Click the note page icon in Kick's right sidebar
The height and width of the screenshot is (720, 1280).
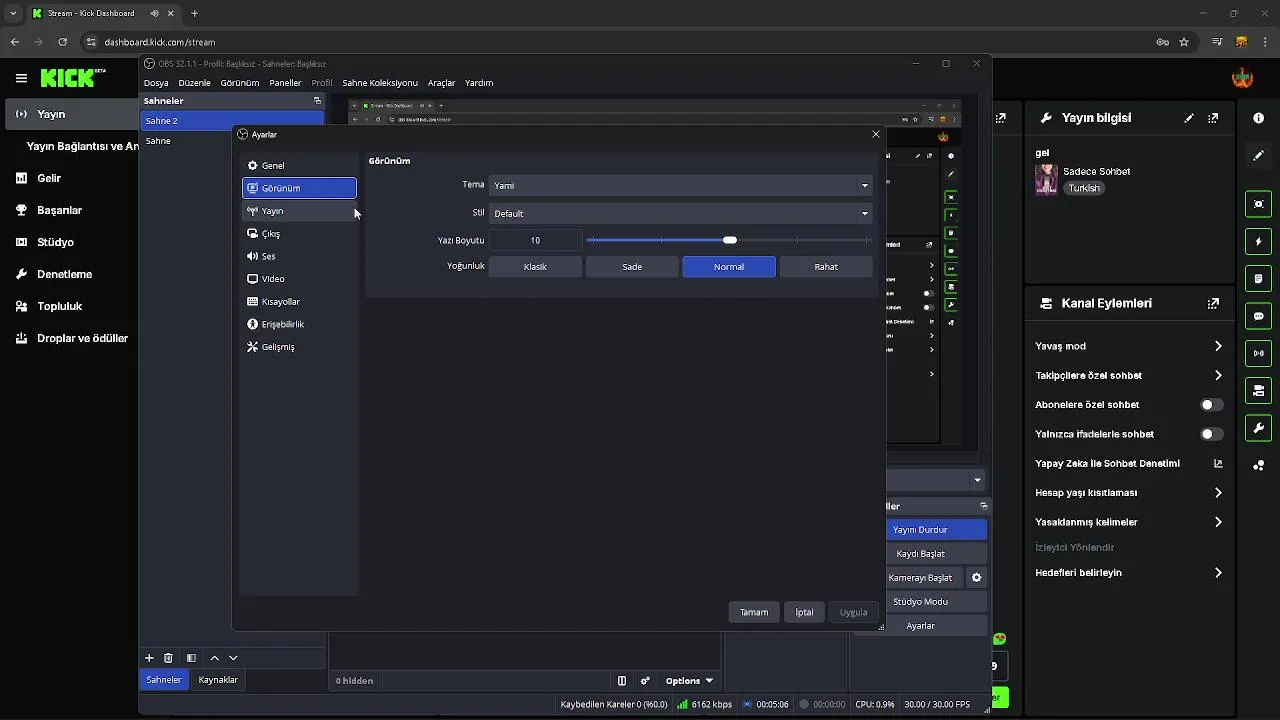coord(1258,279)
